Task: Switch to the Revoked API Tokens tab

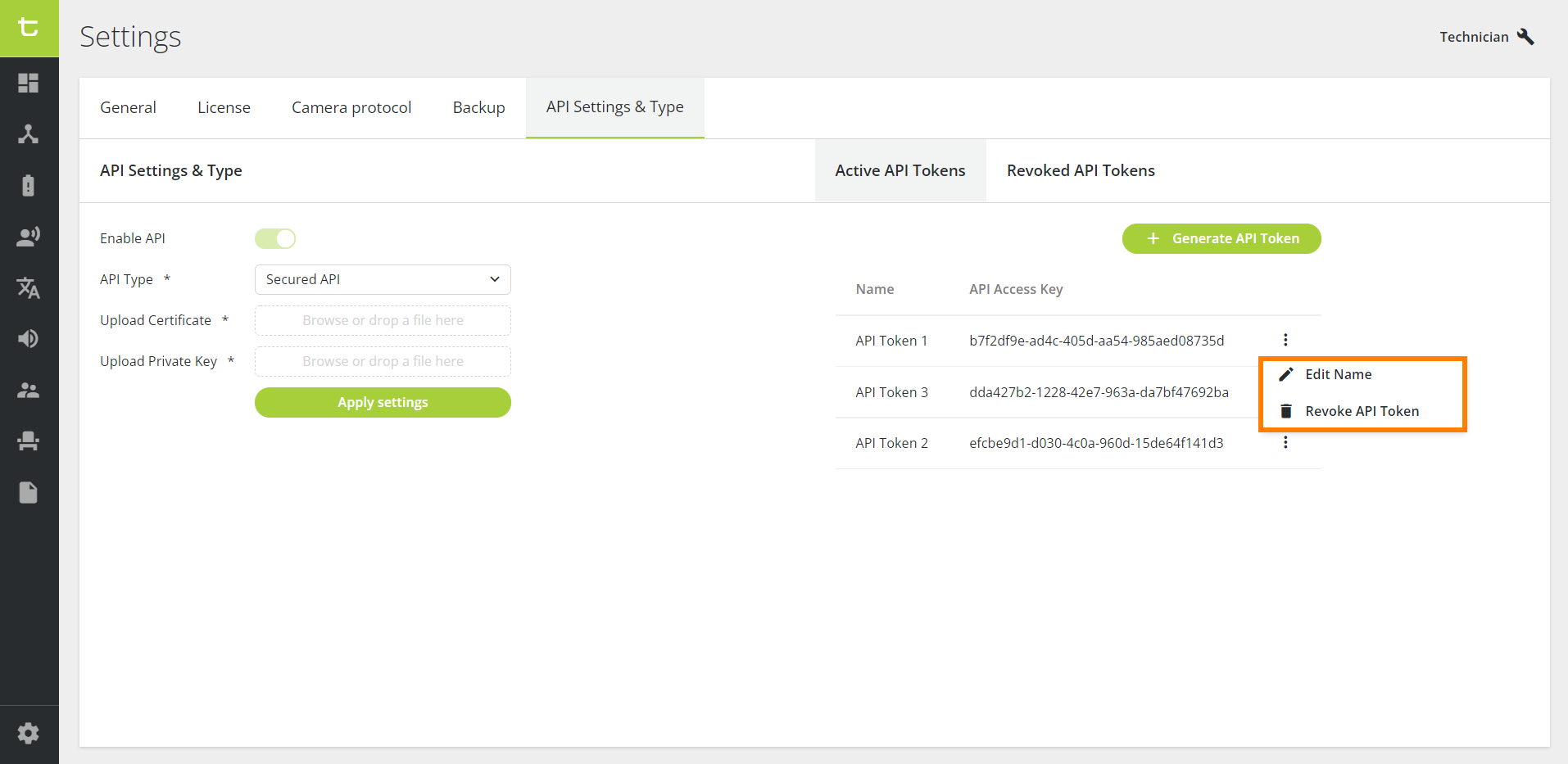Action: (x=1081, y=170)
